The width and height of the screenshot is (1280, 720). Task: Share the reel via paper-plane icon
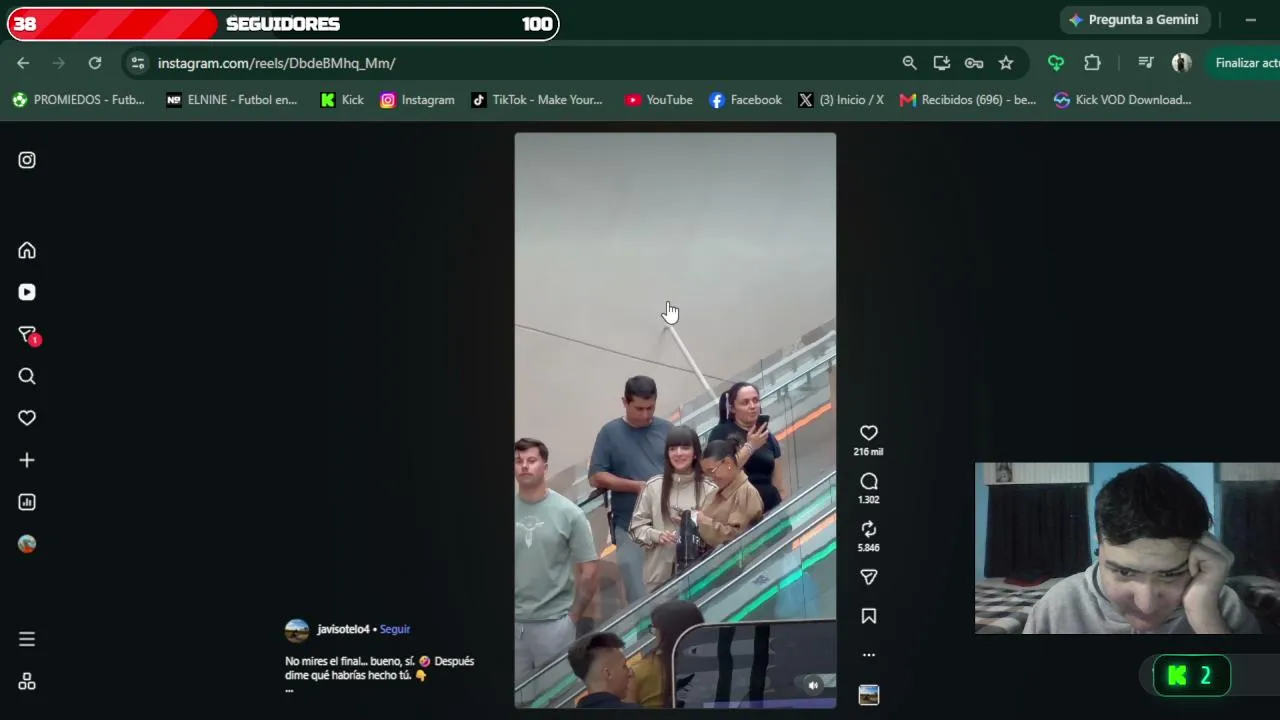868,577
